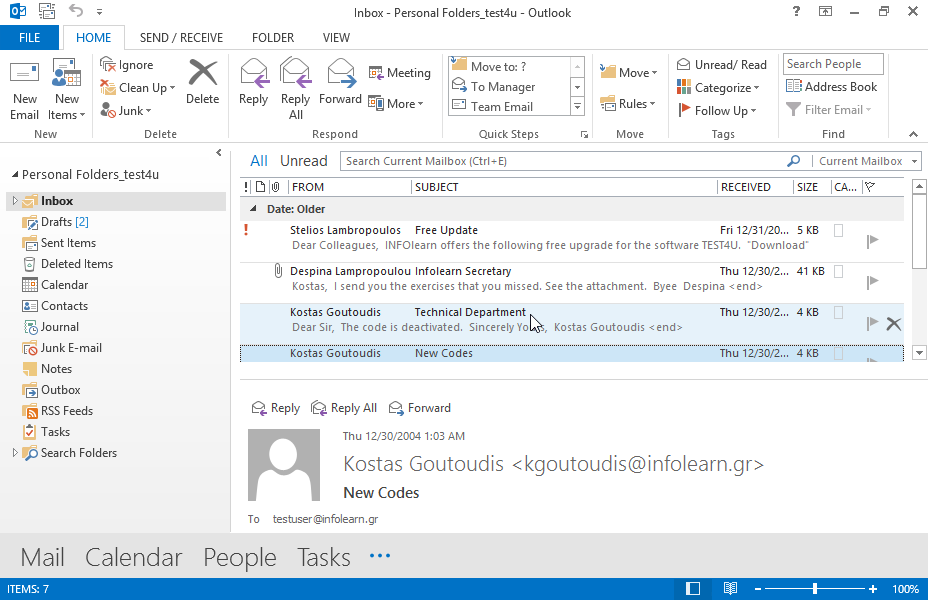Viewport: 928px width, 600px height.
Task: Expand the Inbox folder
Action: (15, 201)
